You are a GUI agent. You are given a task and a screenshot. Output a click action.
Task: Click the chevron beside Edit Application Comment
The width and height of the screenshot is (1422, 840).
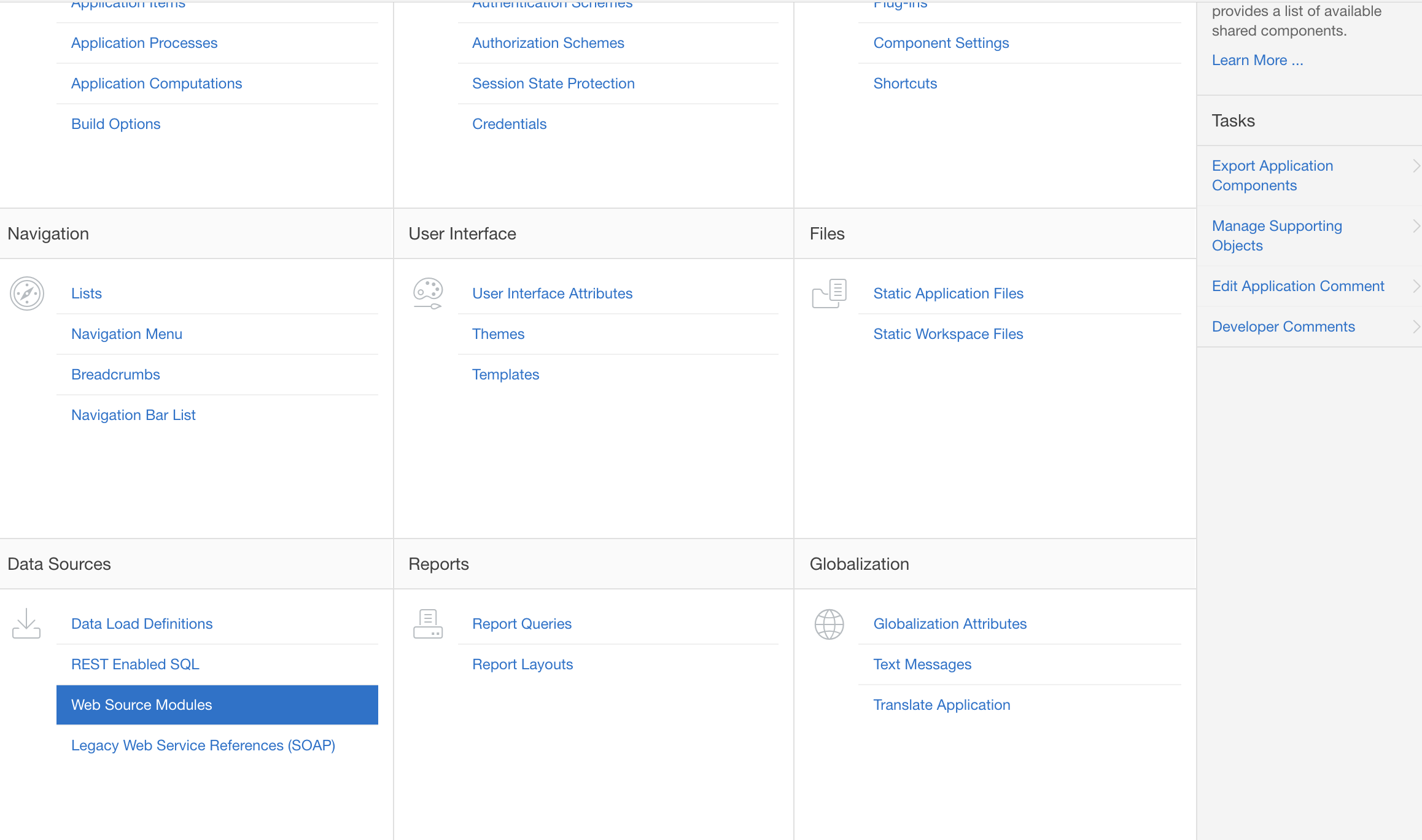point(1416,286)
